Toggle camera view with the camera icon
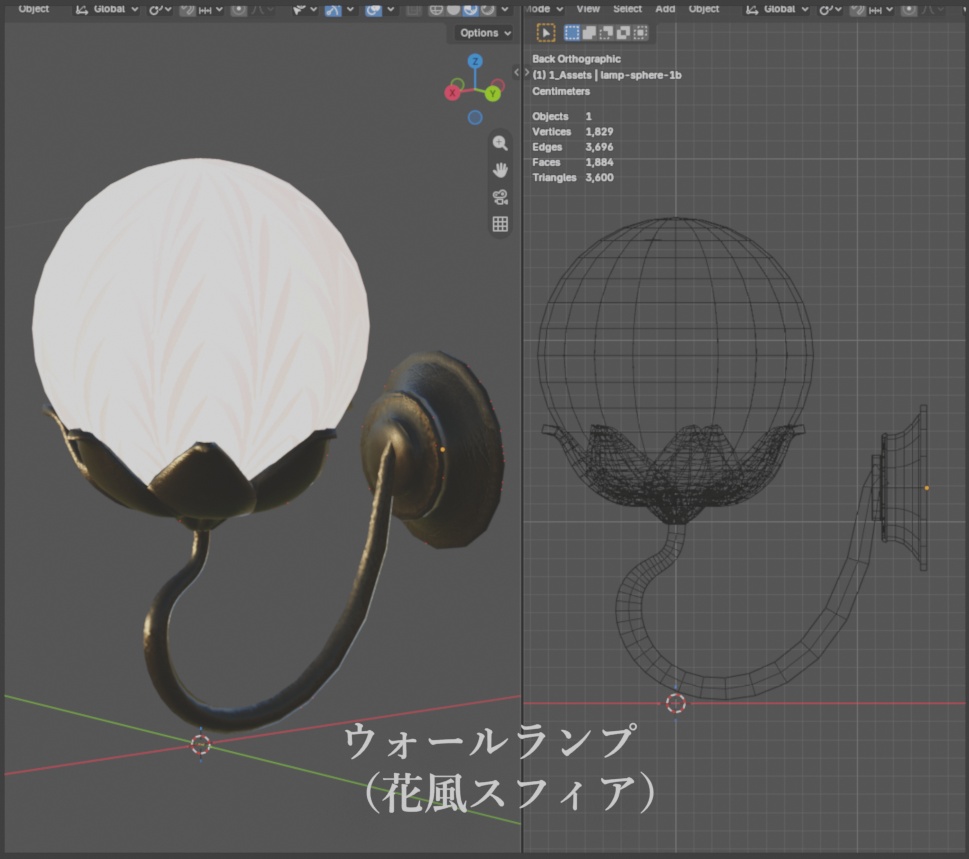969x859 pixels. [500, 197]
